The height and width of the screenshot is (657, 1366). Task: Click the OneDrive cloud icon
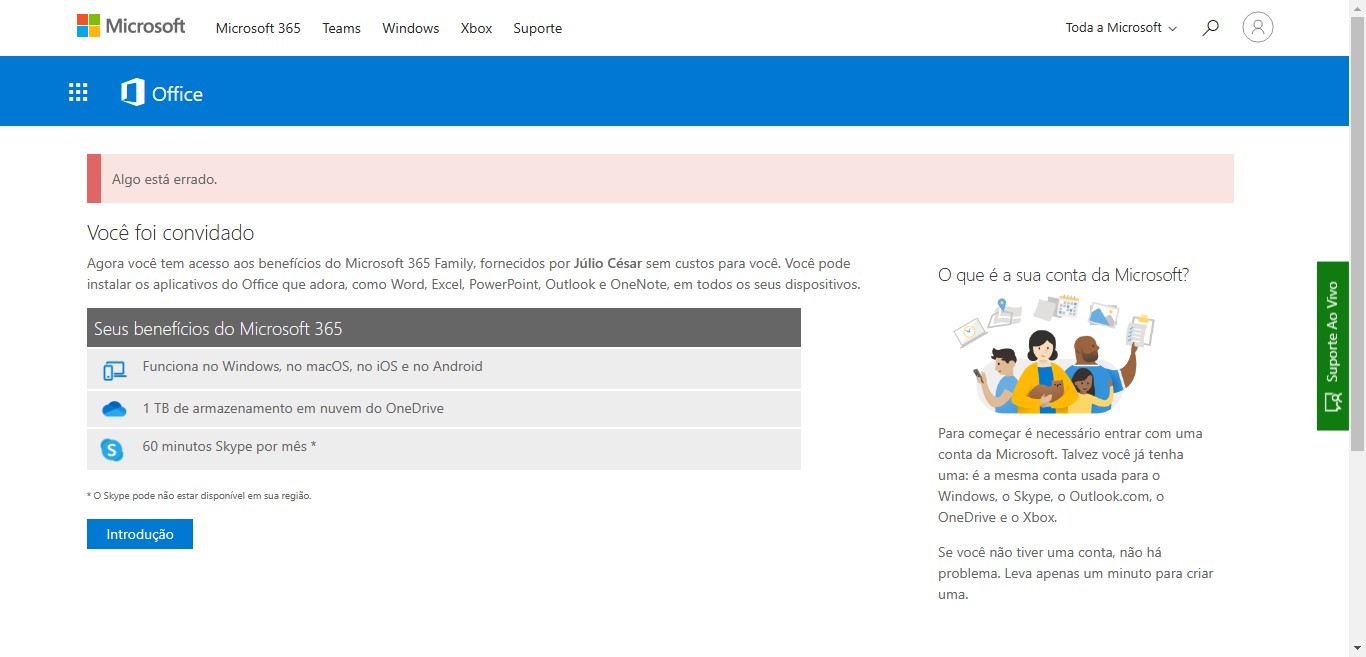pos(114,409)
